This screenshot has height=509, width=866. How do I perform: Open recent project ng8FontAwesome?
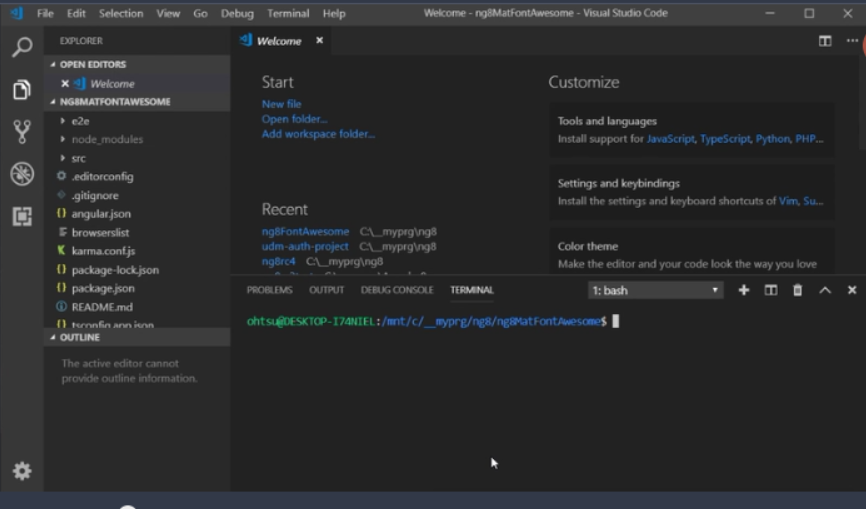coord(305,231)
